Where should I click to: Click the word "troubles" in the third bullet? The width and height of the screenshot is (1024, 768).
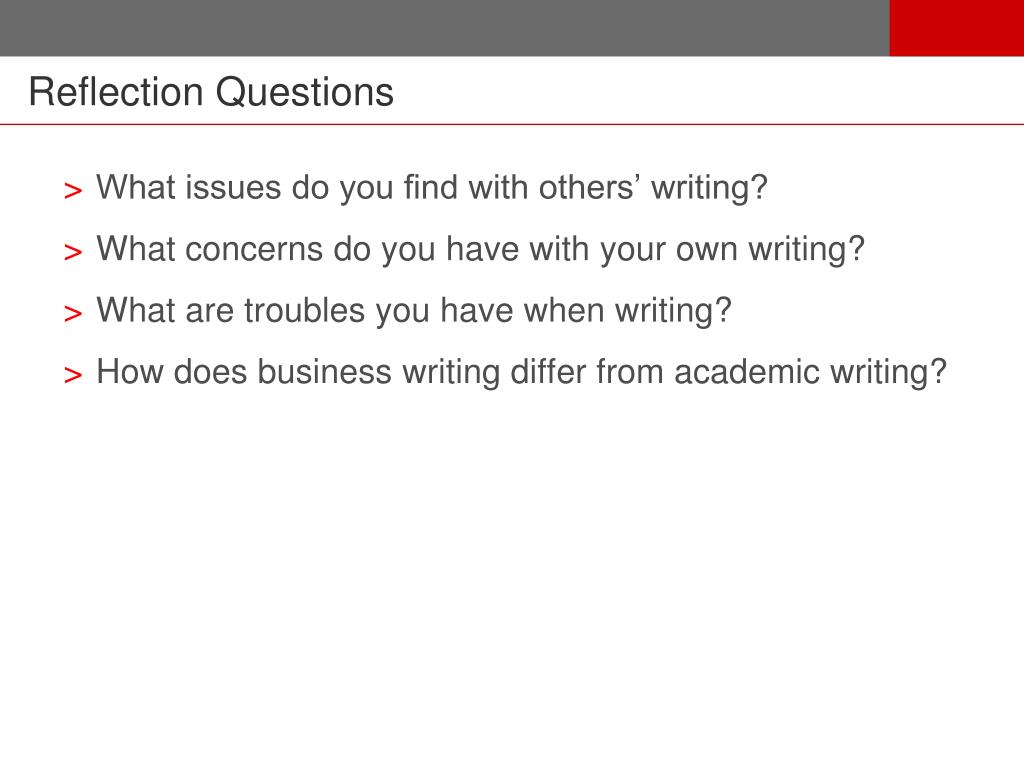tap(304, 310)
